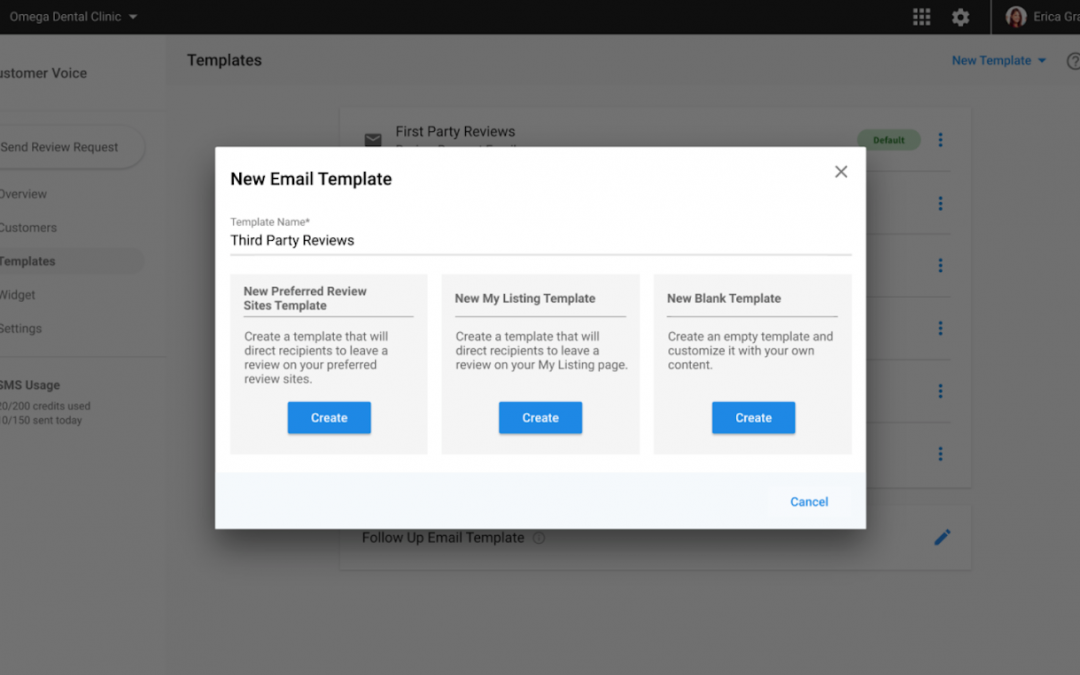
Task: Create a Blank template
Action: pos(754,417)
